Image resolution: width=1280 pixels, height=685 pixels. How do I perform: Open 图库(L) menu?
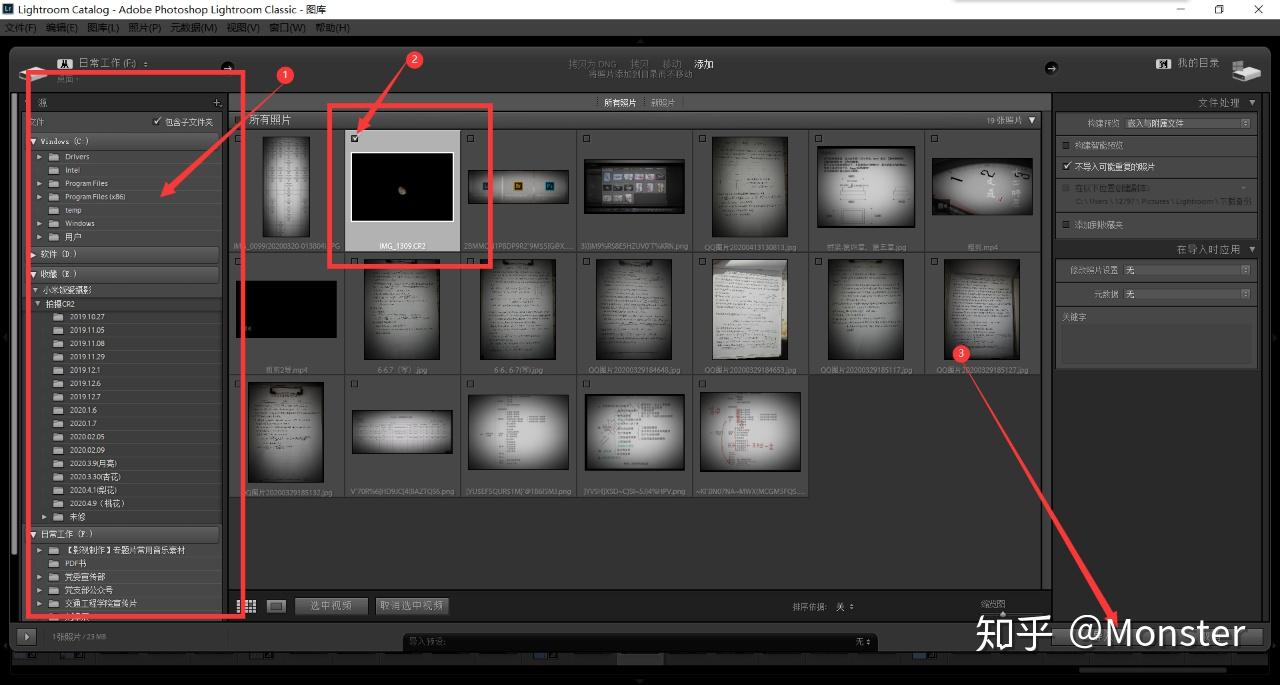tap(104, 28)
